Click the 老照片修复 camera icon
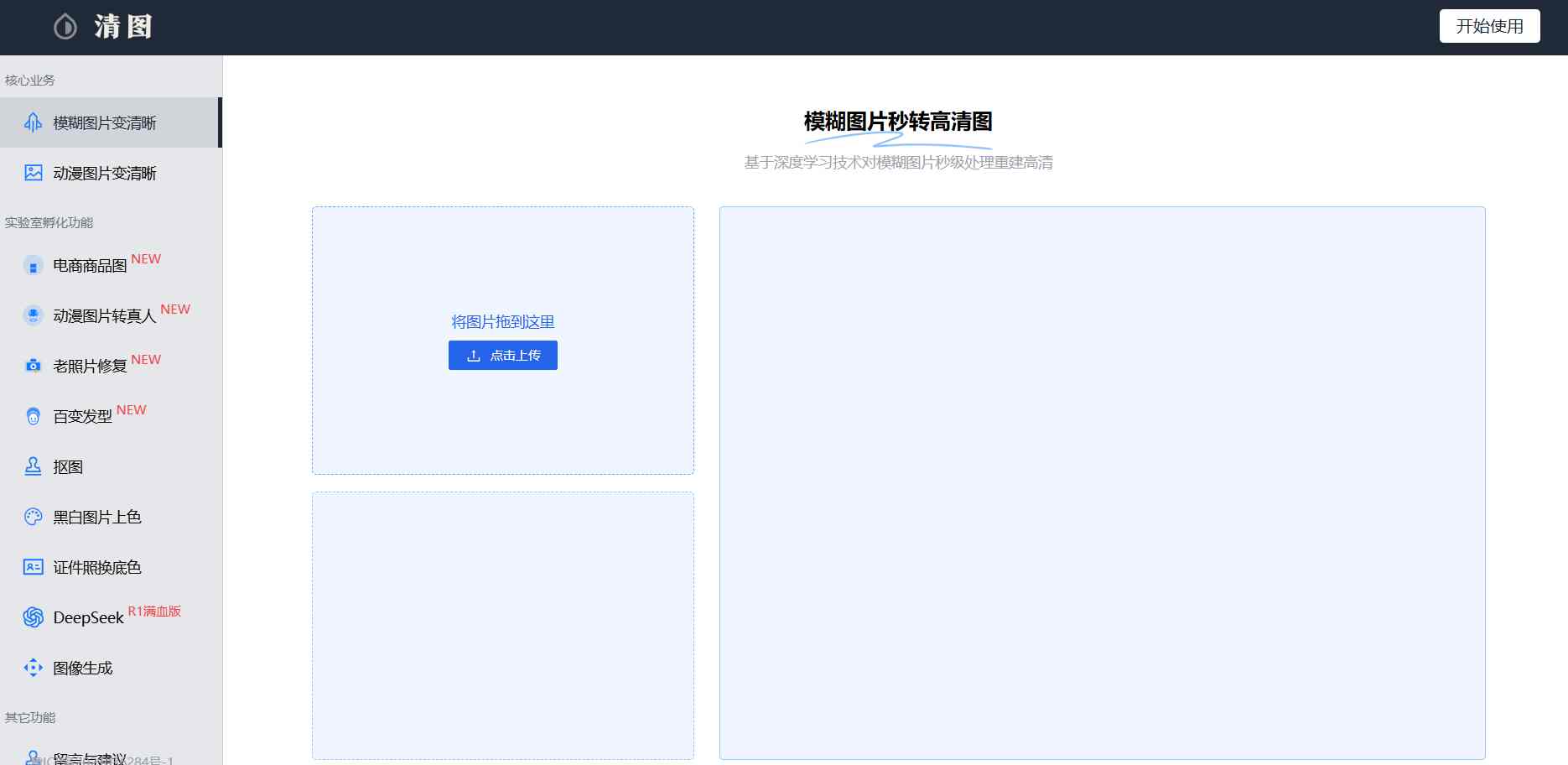 coord(32,366)
